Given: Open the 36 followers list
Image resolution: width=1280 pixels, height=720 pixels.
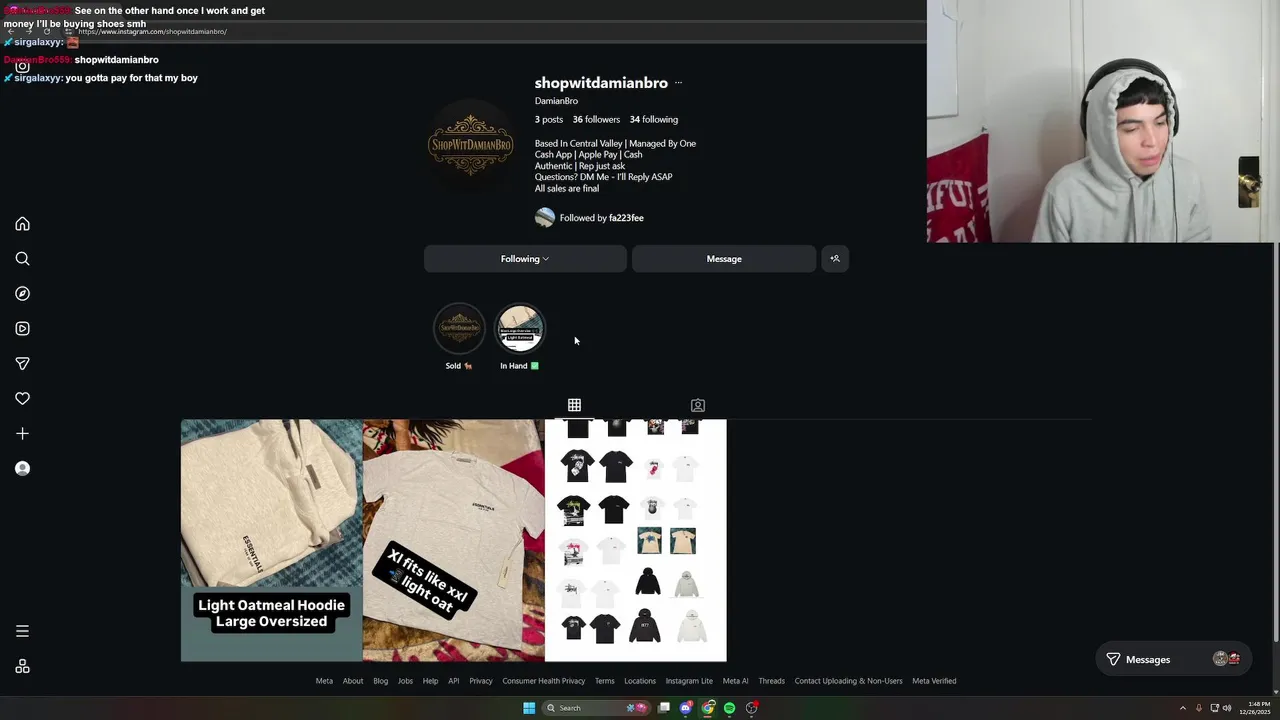Looking at the screenshot, I should [596, 120].
